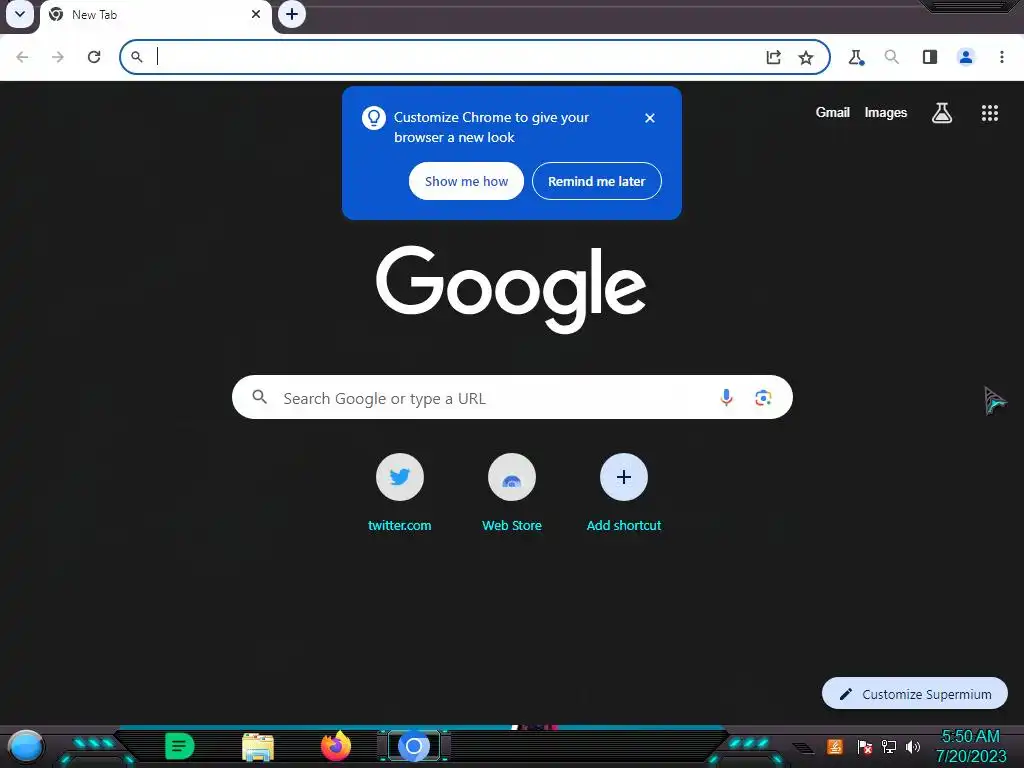Launch Firefox from taskbar
This screenshot has height=768, width=1024.
pos(336,746)
